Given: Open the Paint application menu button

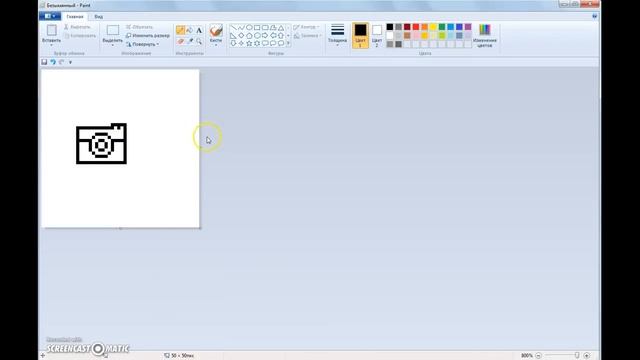Looking at the screenshot, I should tap(50, 16).
